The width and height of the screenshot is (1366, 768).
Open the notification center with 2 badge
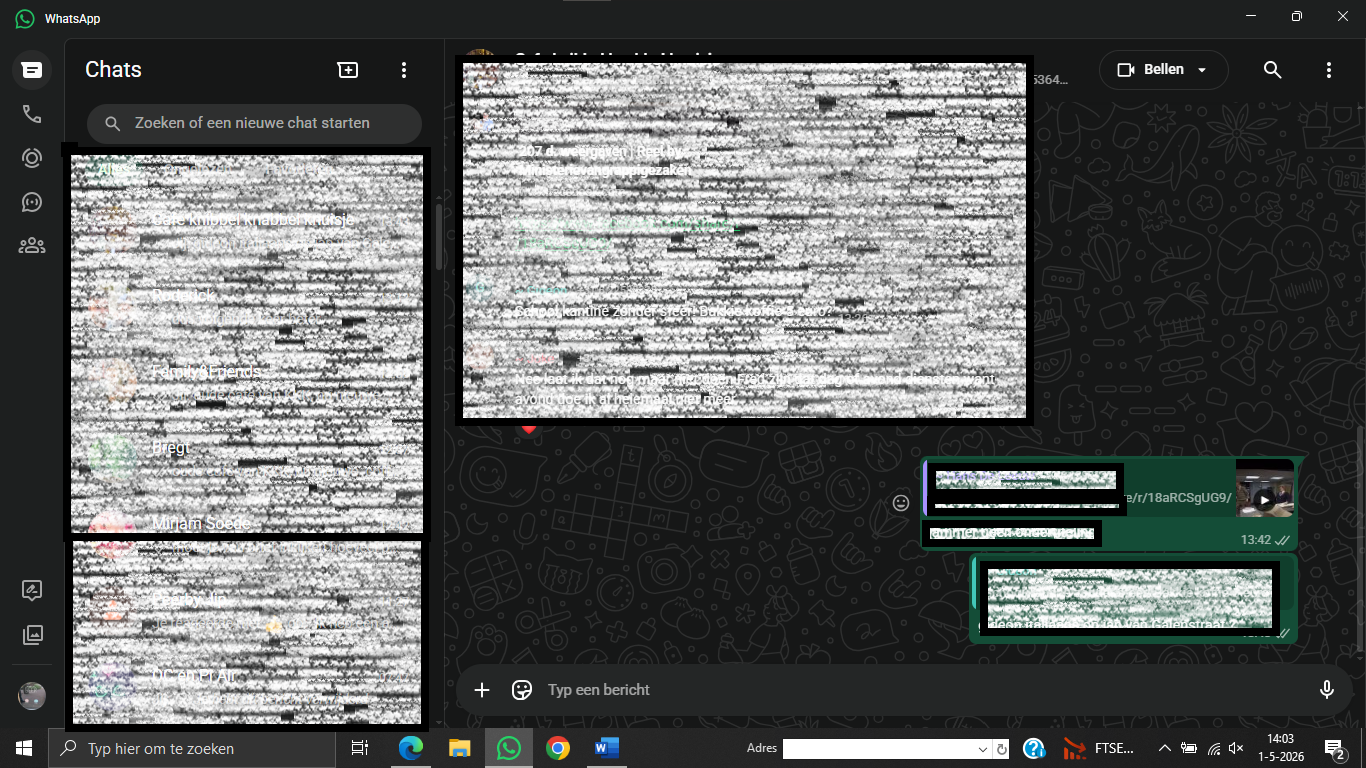1333,748
